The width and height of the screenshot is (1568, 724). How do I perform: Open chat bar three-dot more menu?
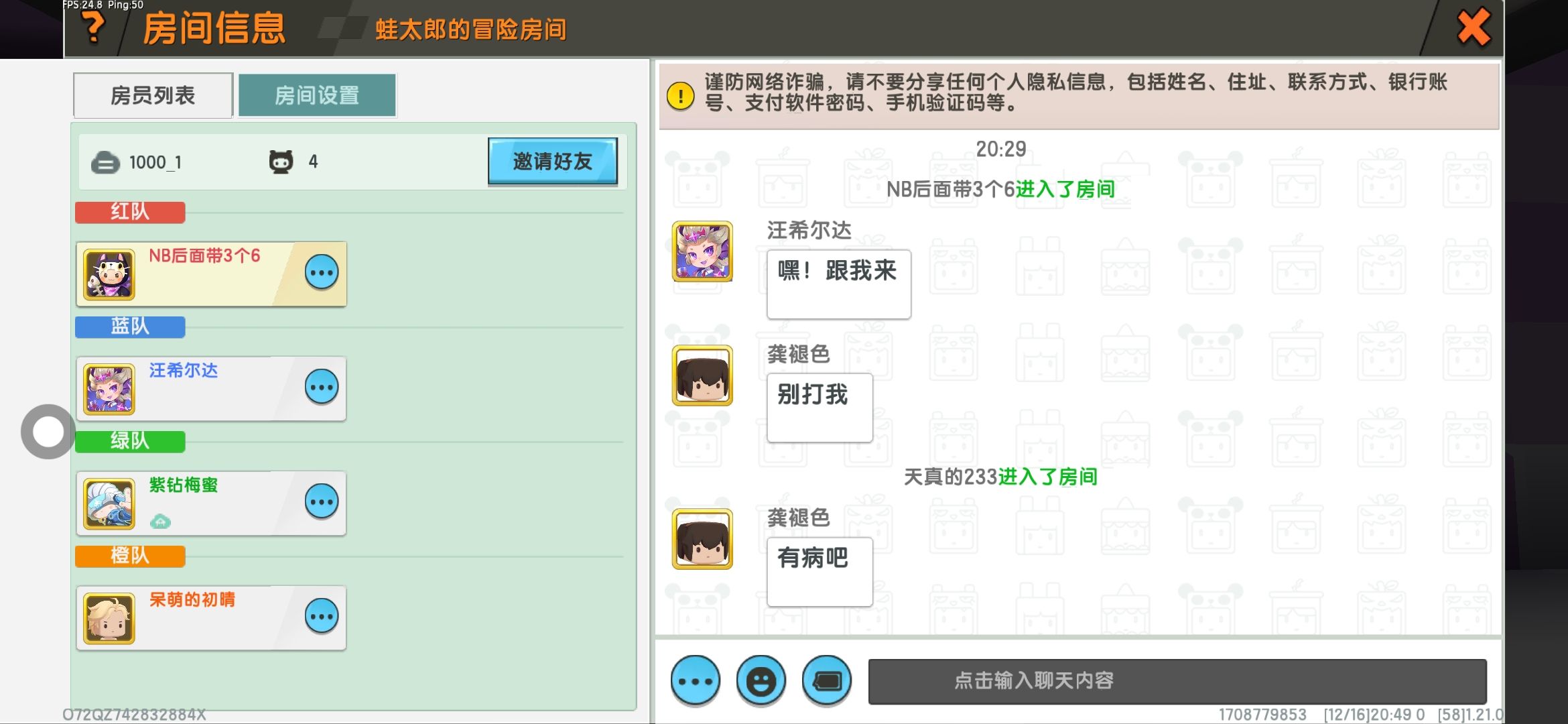pyautogui.click(x=696, y=681)
